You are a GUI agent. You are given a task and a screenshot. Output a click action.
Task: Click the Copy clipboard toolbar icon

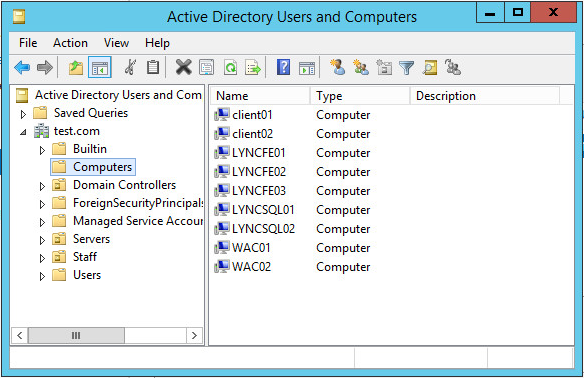tap(153, 67)
